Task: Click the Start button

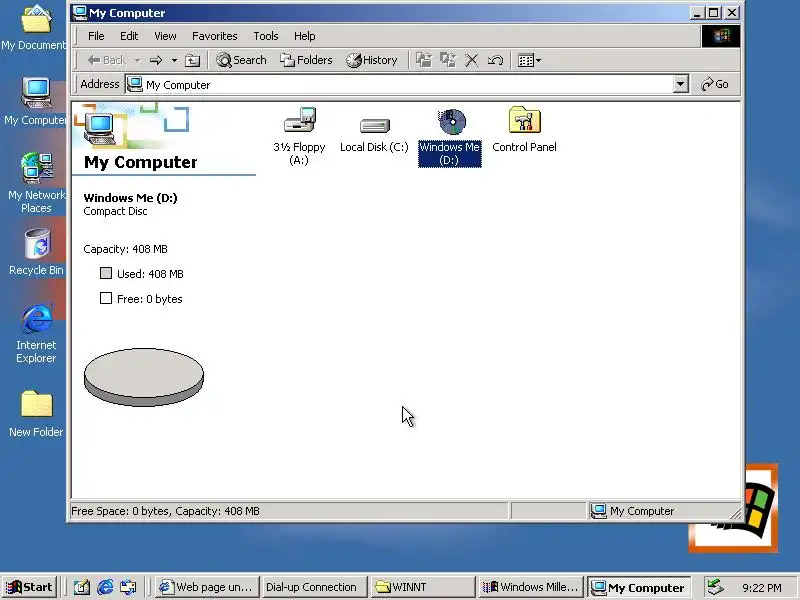Action: [30, 587]
